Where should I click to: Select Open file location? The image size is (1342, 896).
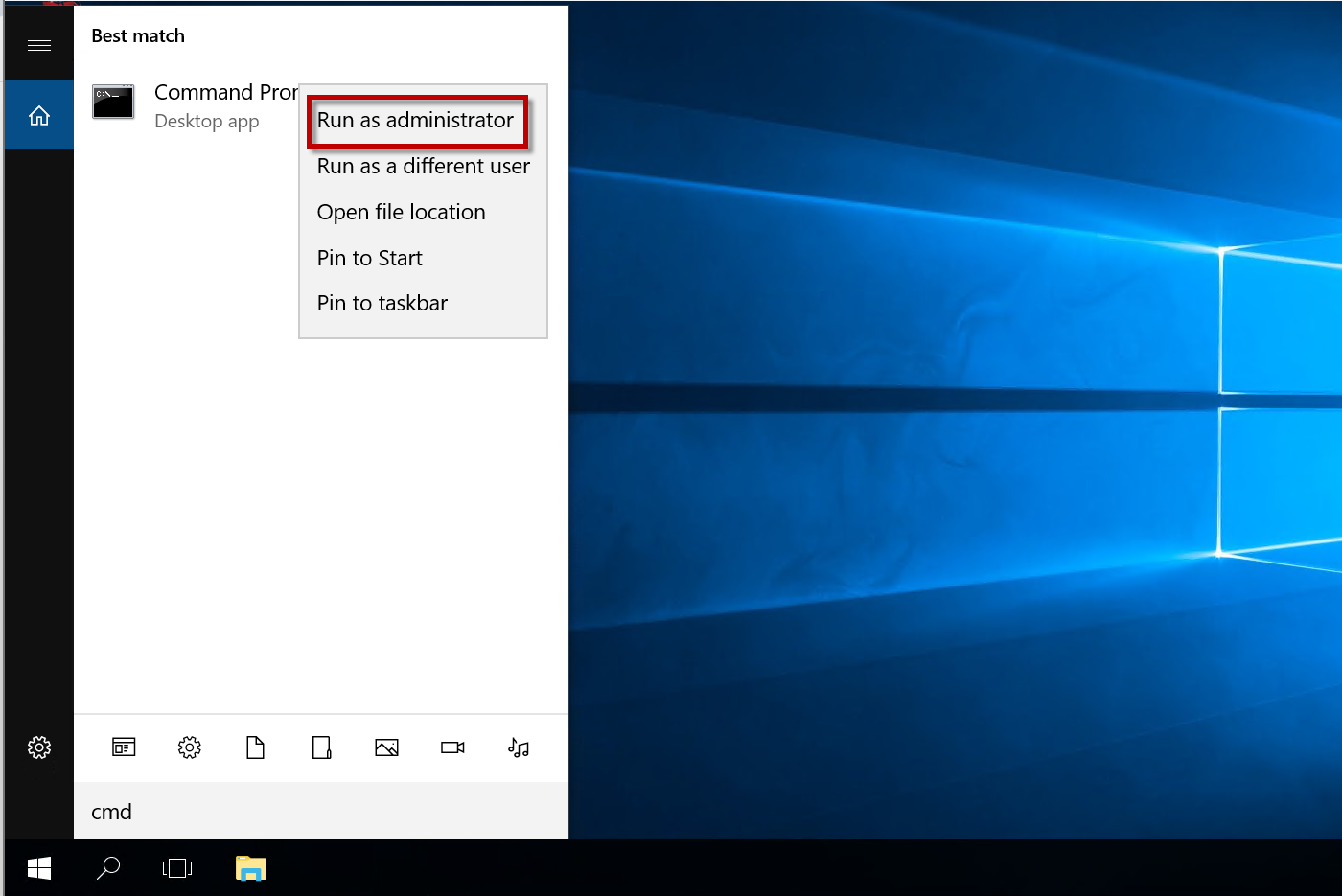pyautogui.click(x=401, y=212)
